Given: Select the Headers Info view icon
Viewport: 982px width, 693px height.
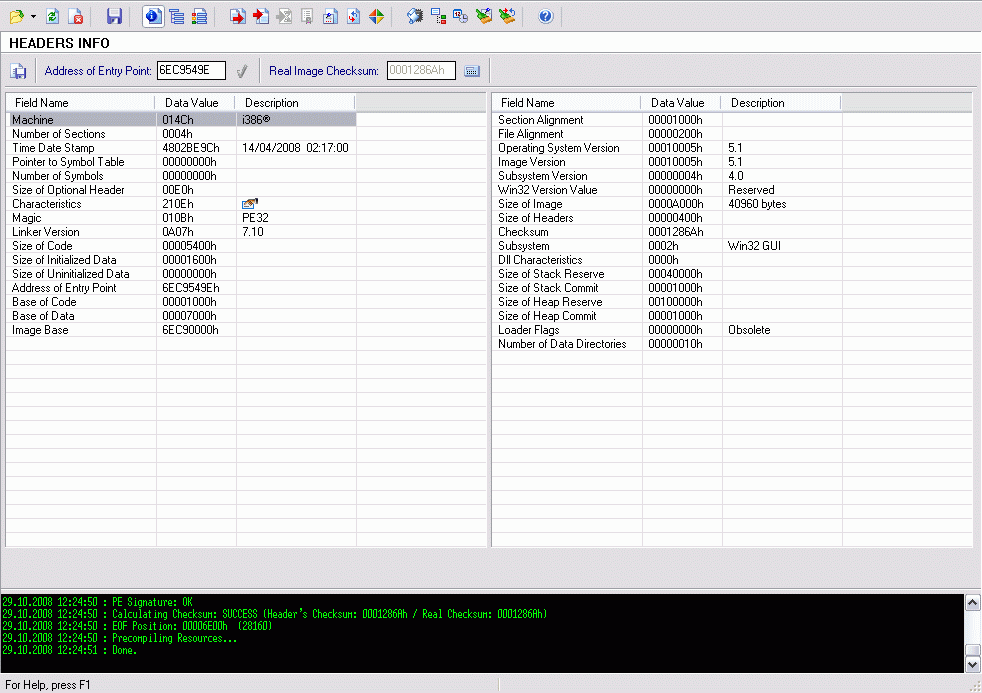Looking at the screenshot, I should pyautogui.click(x=153, y=17).
